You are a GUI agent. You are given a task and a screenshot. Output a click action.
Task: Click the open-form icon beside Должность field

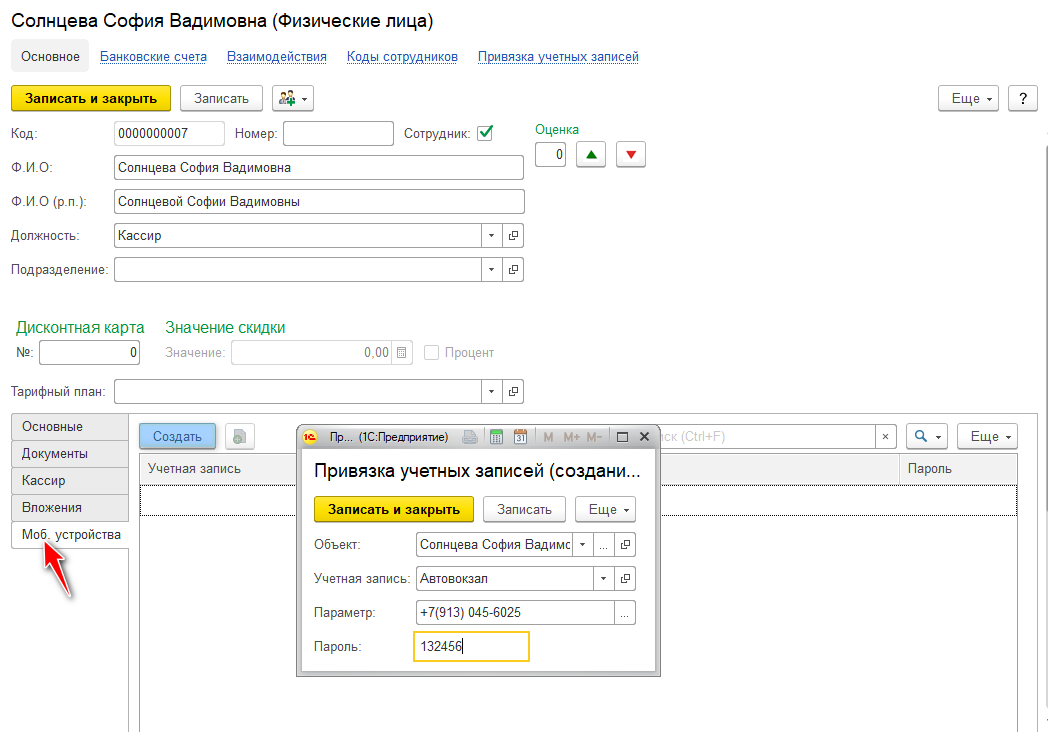(x=514, y=236)
